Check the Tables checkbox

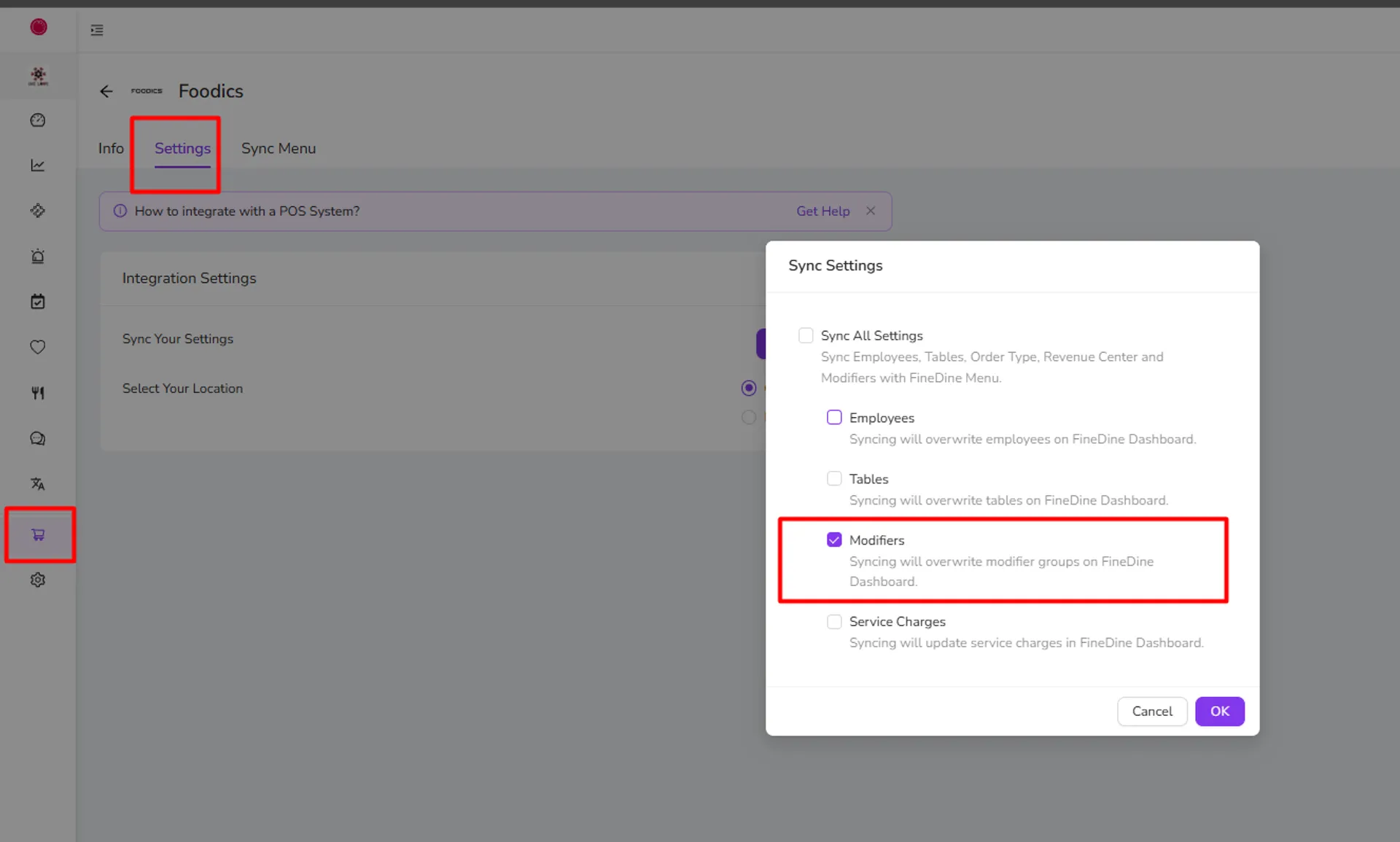(834, 479)
